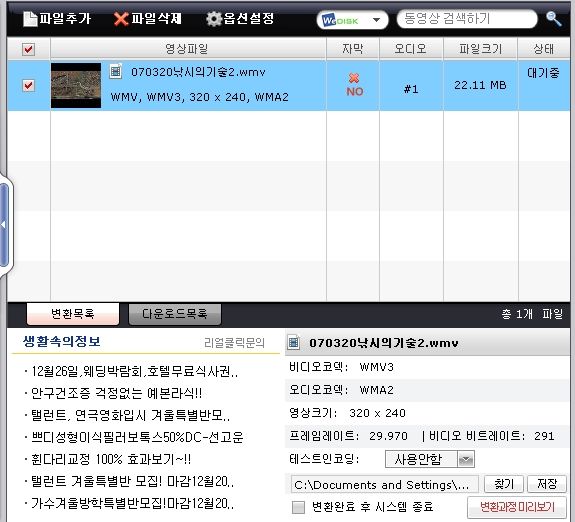Open 옵션설정 options settings
The width and height of the screenshot is (575, 522).
point(240,18)
